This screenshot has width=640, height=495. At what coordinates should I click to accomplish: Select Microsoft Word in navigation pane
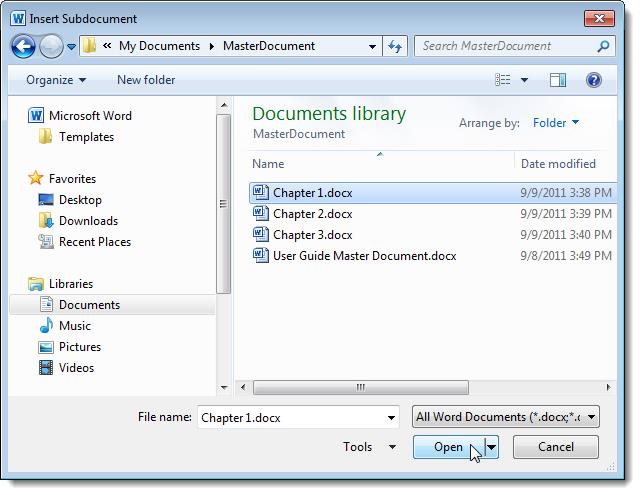tap(80, 115)
